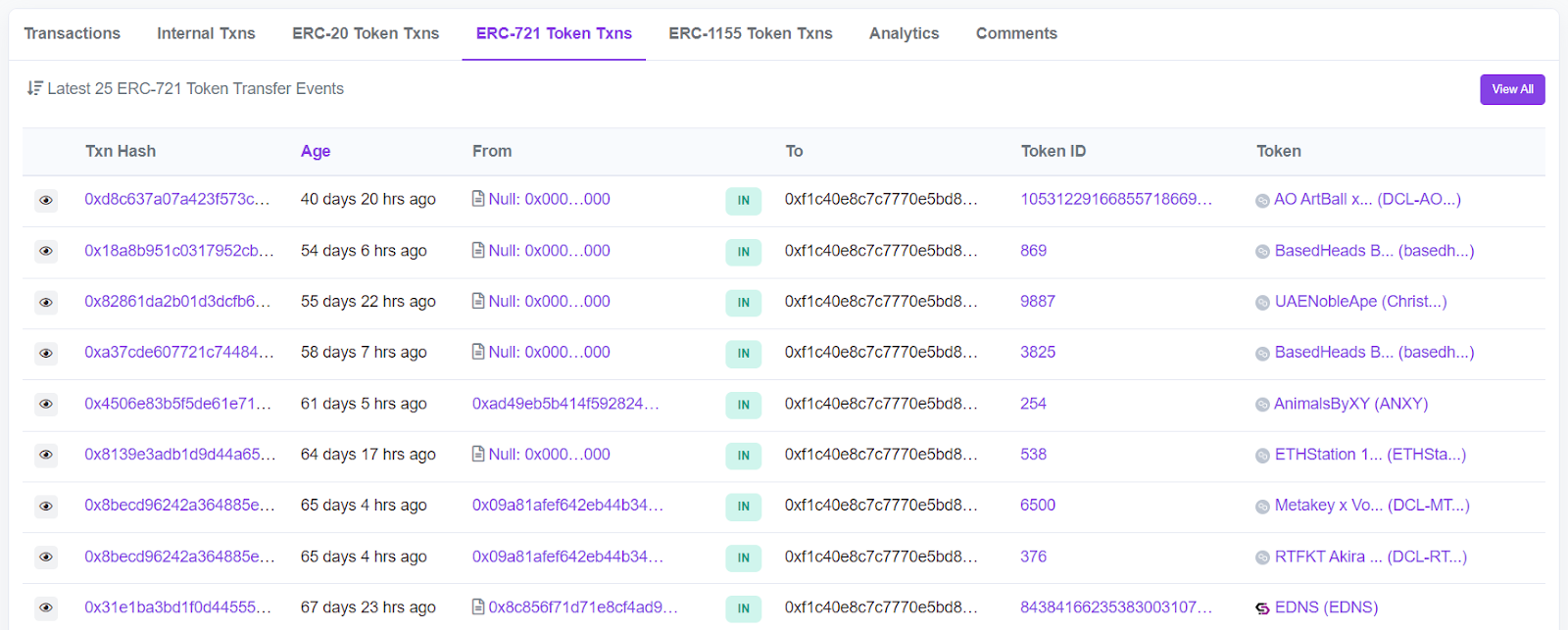Click the ETHStation token icon
The width and height of the screenshot is (1568, 630).
(x=1262, y=456)
